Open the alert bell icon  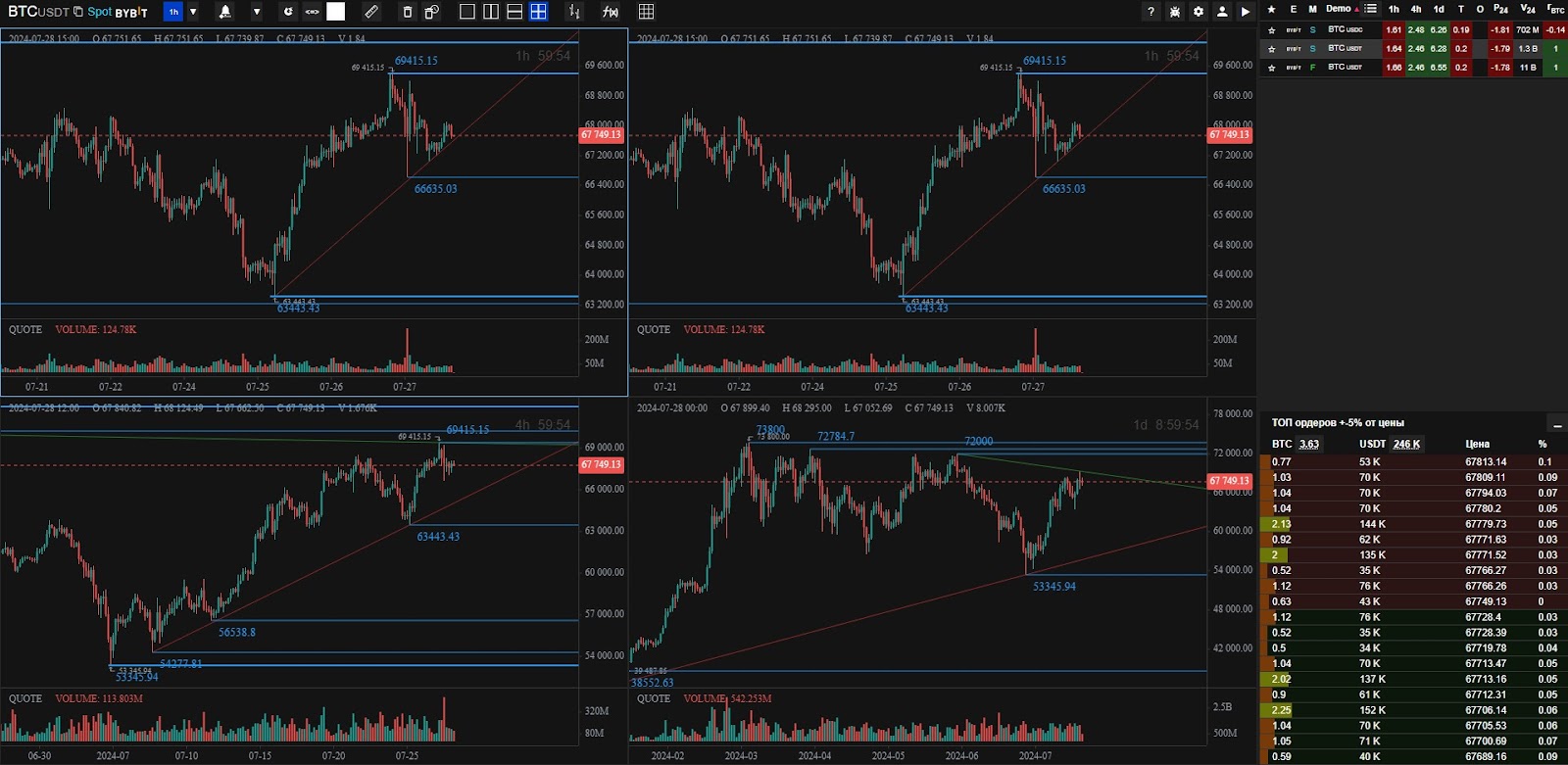click(225, 12)
